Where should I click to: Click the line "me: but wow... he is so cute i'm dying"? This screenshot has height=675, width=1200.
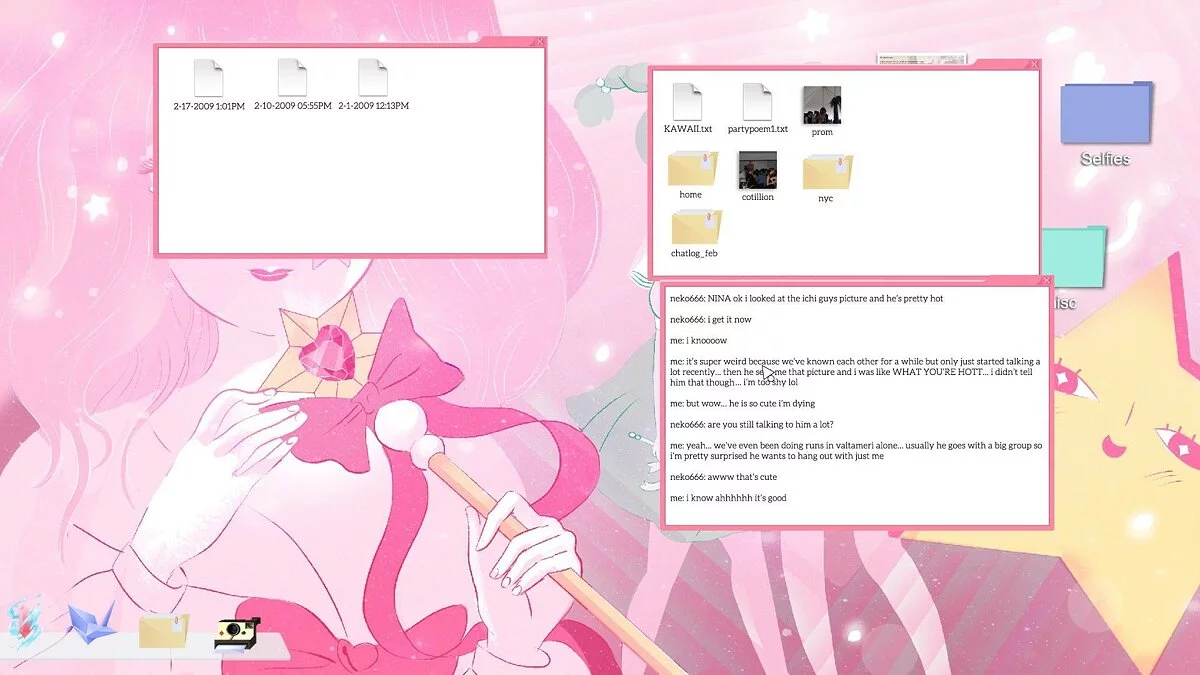[742, 403]
